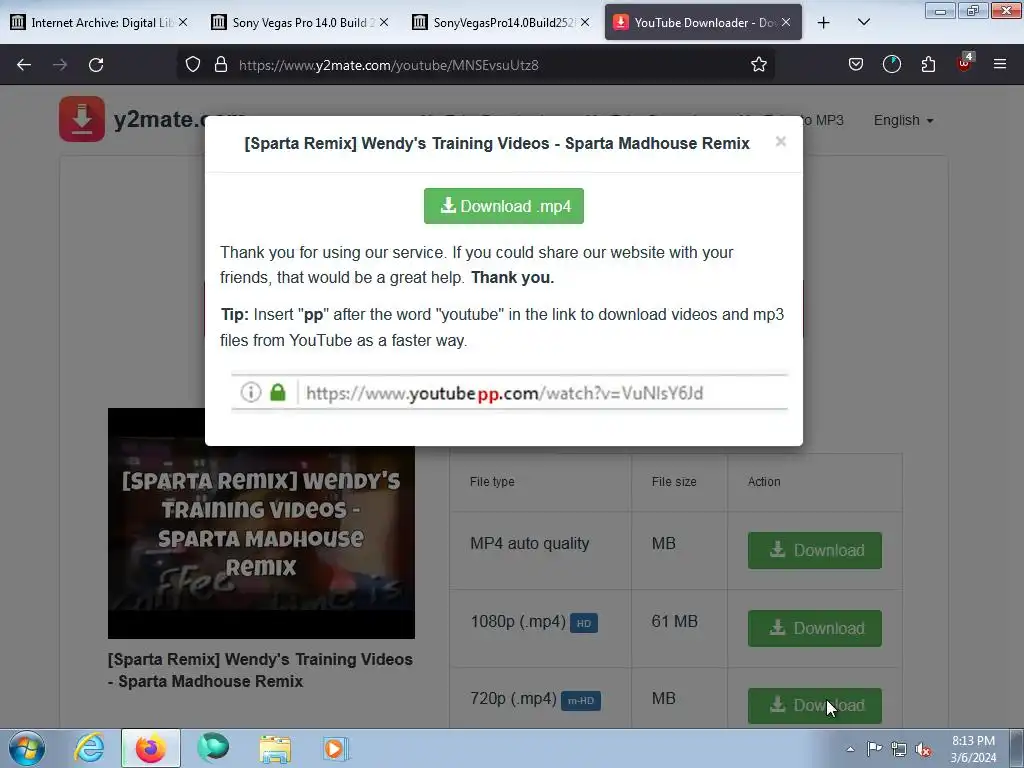Click the youtubepp.com example URL image
Screen dimensions: 1024x768
click(509, 392)
